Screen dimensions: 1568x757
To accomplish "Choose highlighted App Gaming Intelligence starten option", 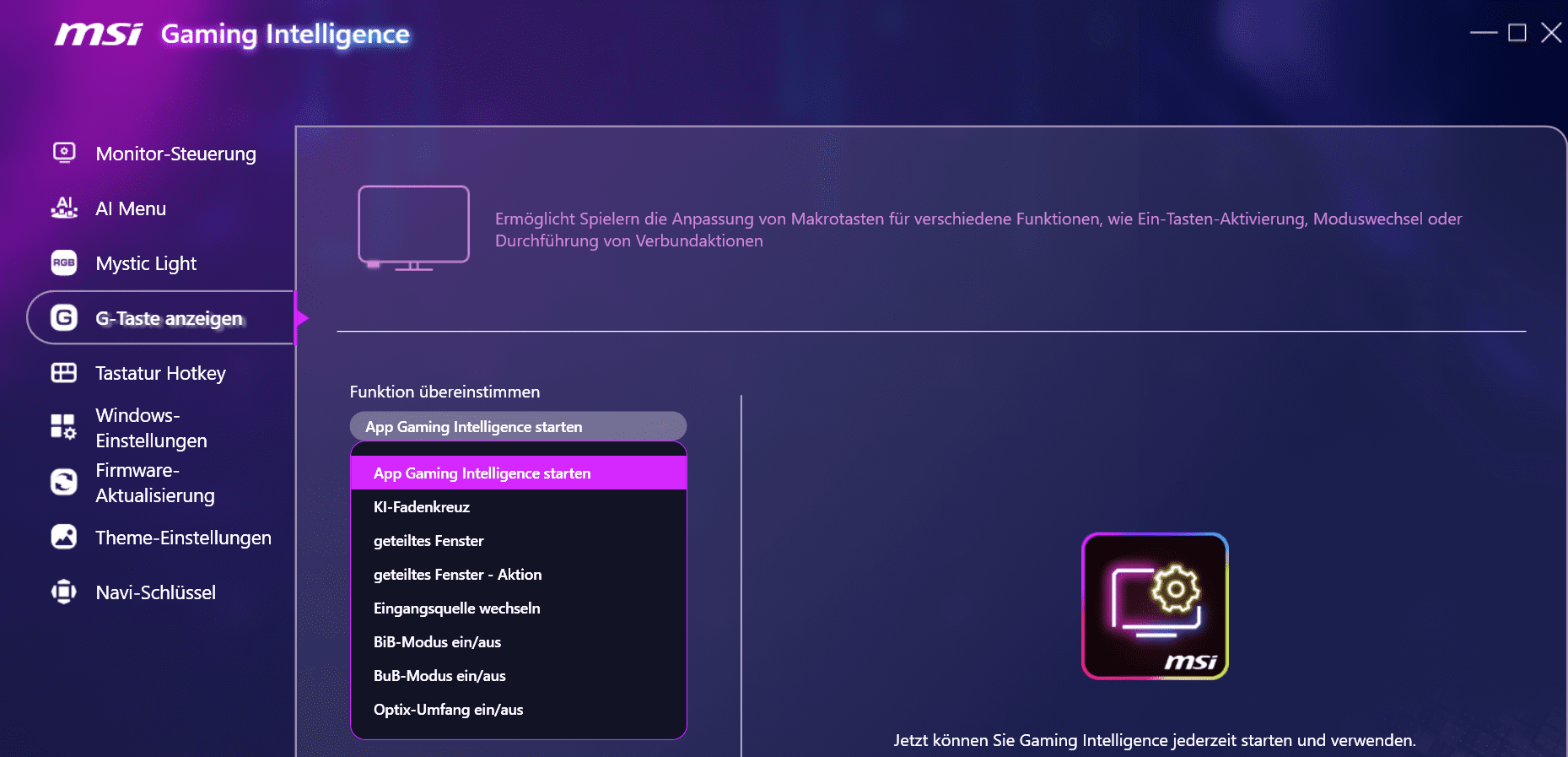I will click(x=519, y=473).
